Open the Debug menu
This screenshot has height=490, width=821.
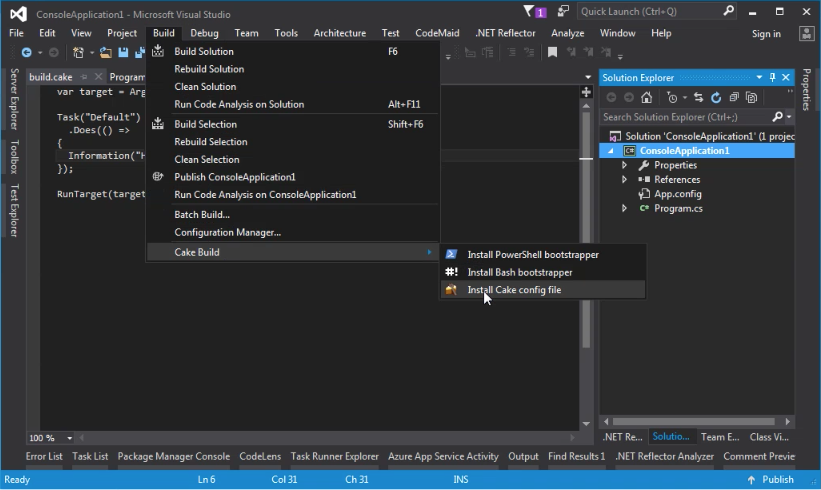coord(204,33)
